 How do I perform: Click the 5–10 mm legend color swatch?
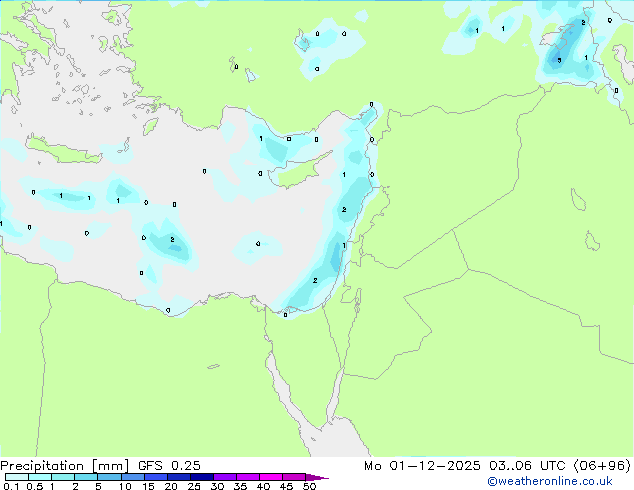click(x=109, y=477)
